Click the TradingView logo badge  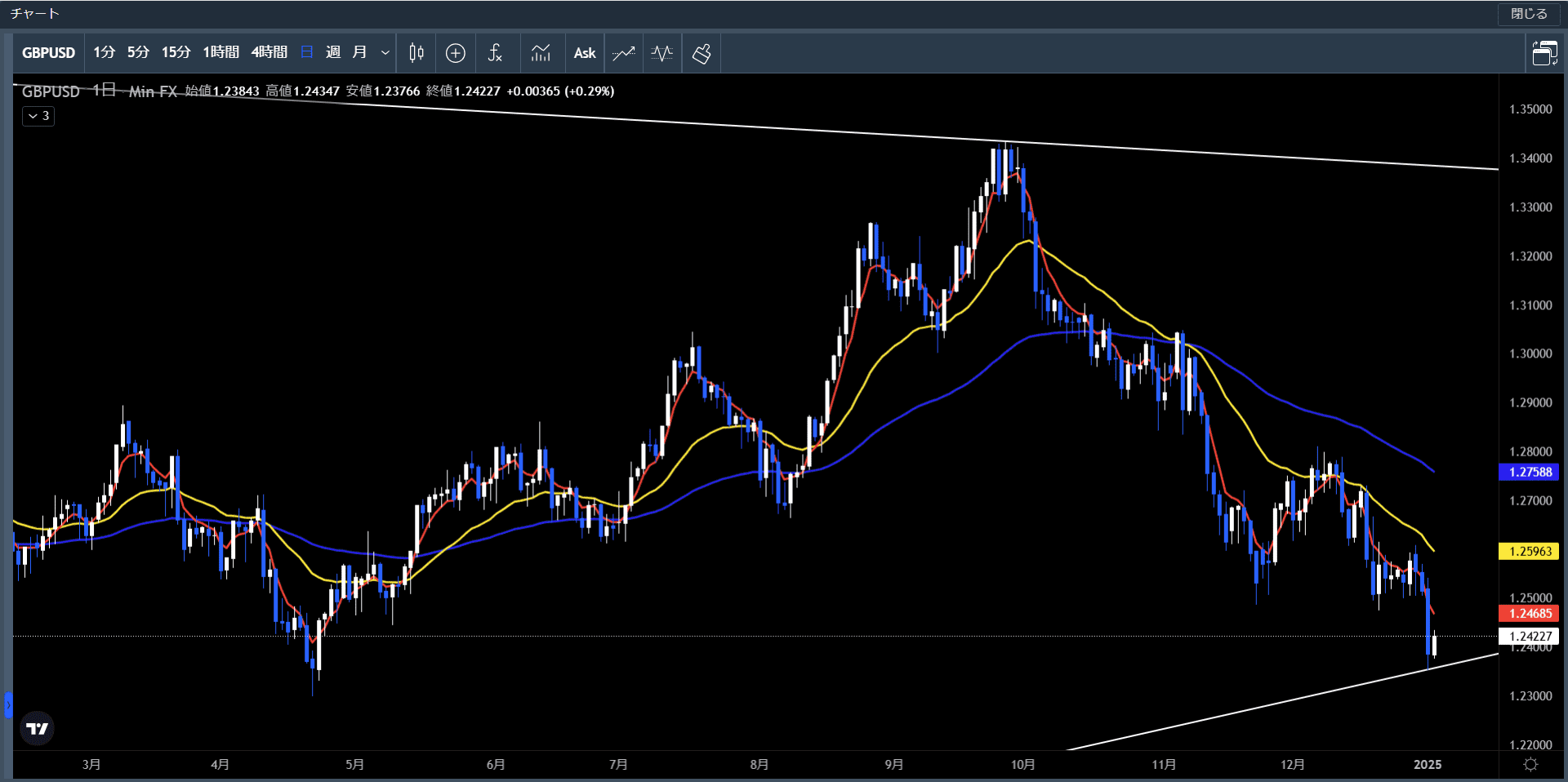[x=37, y=728]
